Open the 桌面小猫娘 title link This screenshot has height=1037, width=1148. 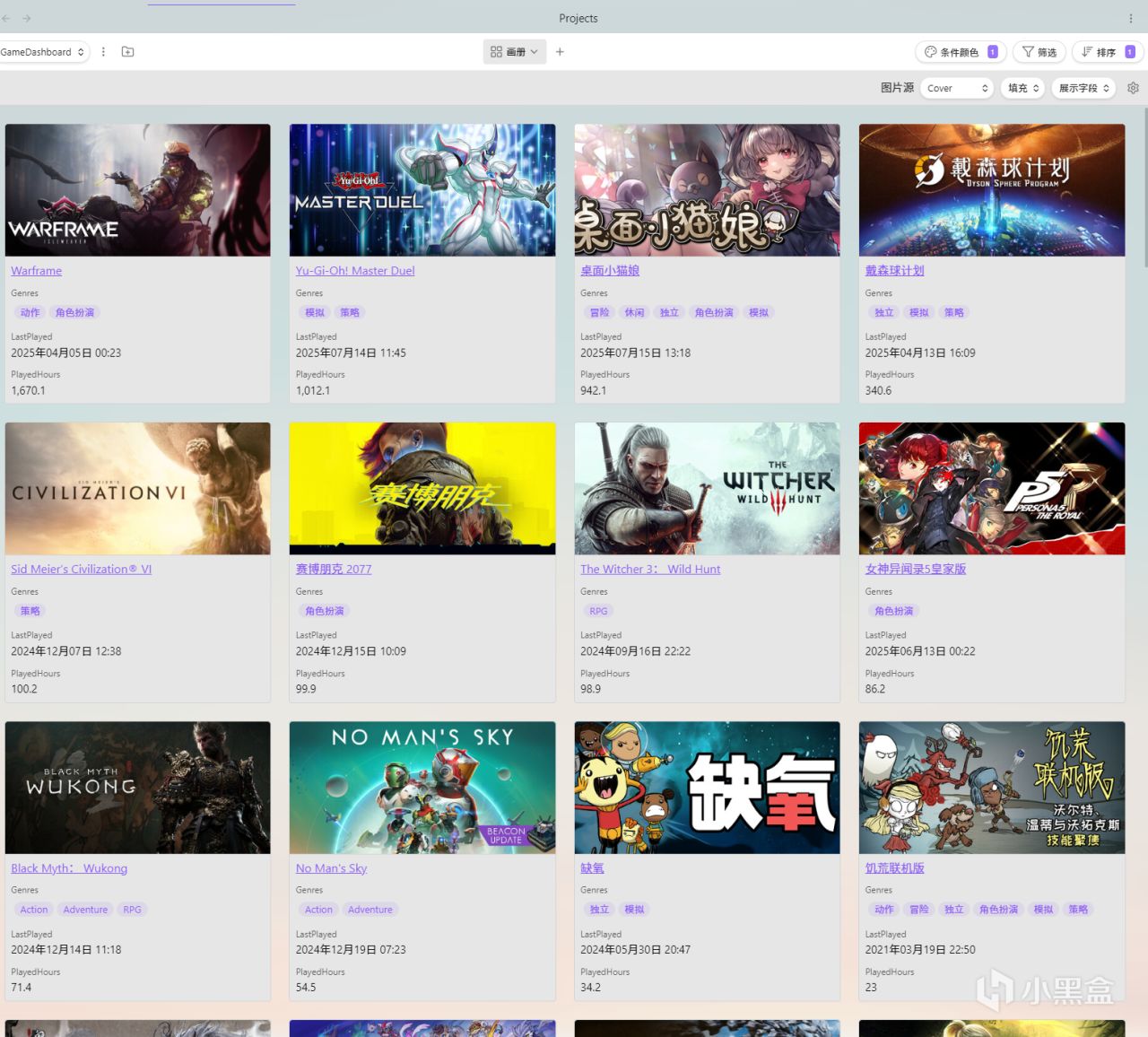click(610, 271)
